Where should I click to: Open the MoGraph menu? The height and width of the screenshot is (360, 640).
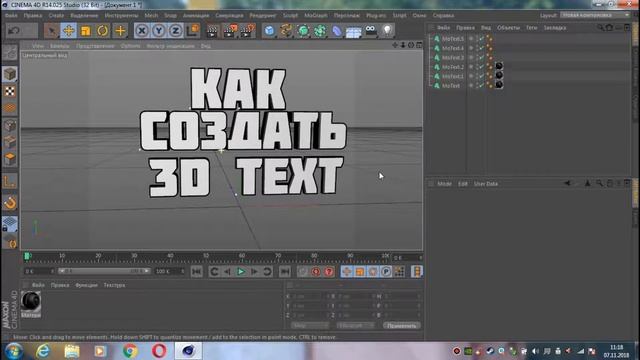pyautogui.click(x=316, y=16)
